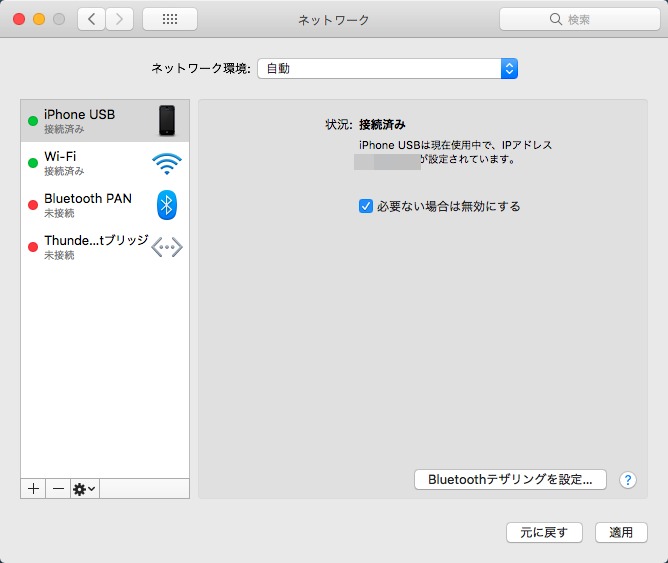Click the Bluetooth PAN icon

[x=167, y=205]
